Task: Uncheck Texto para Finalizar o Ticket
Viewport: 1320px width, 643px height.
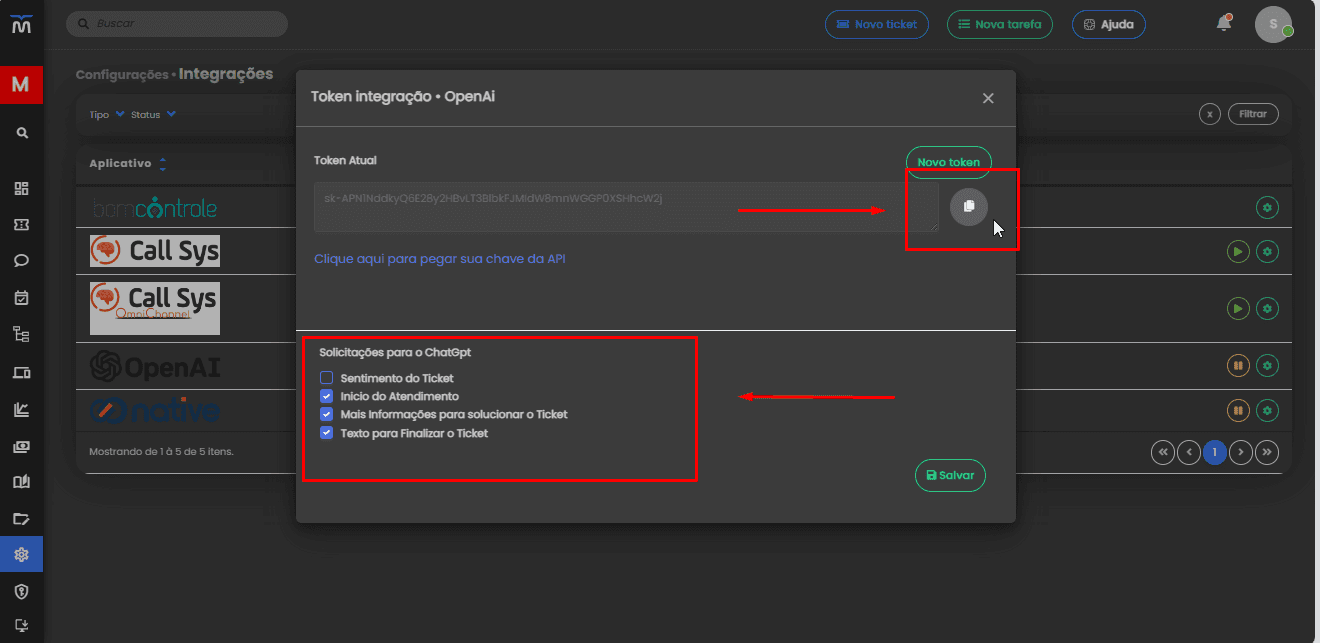Action: pyautogui.click(x=326, y=433)
